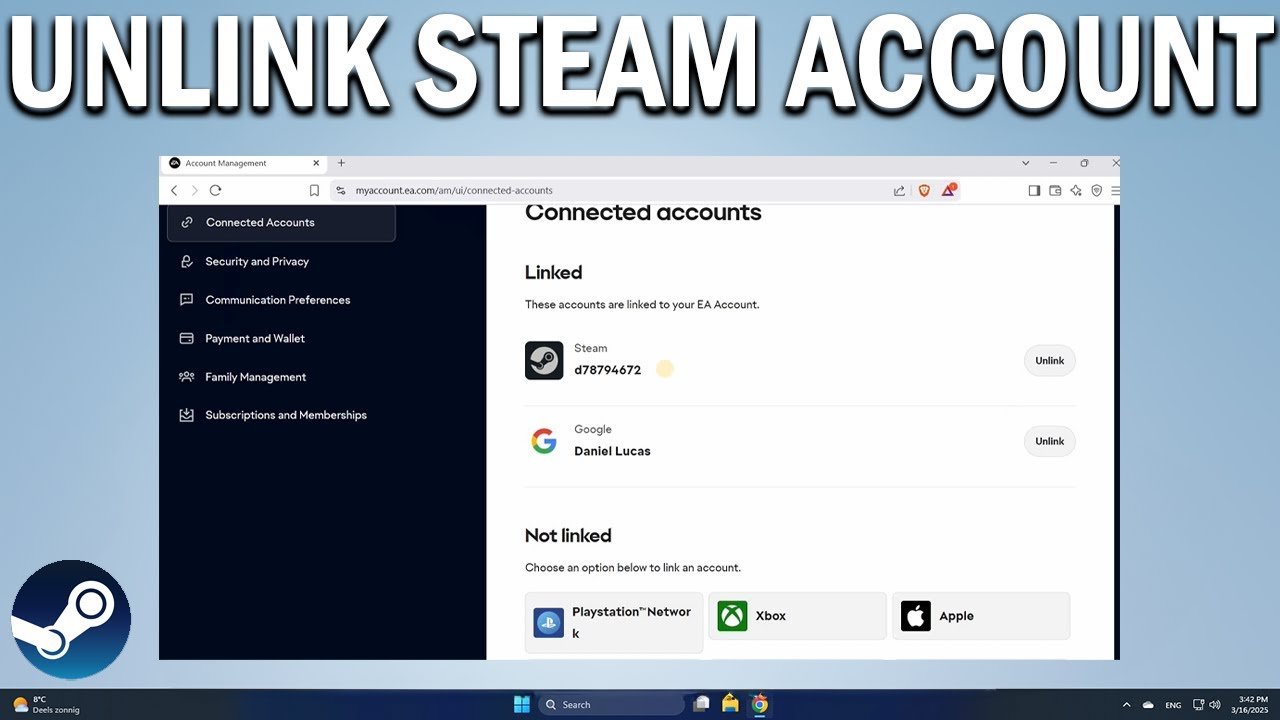Open Chrome from the taskbar
This screenshot has height=720, width=1280.
click(759, 704)
